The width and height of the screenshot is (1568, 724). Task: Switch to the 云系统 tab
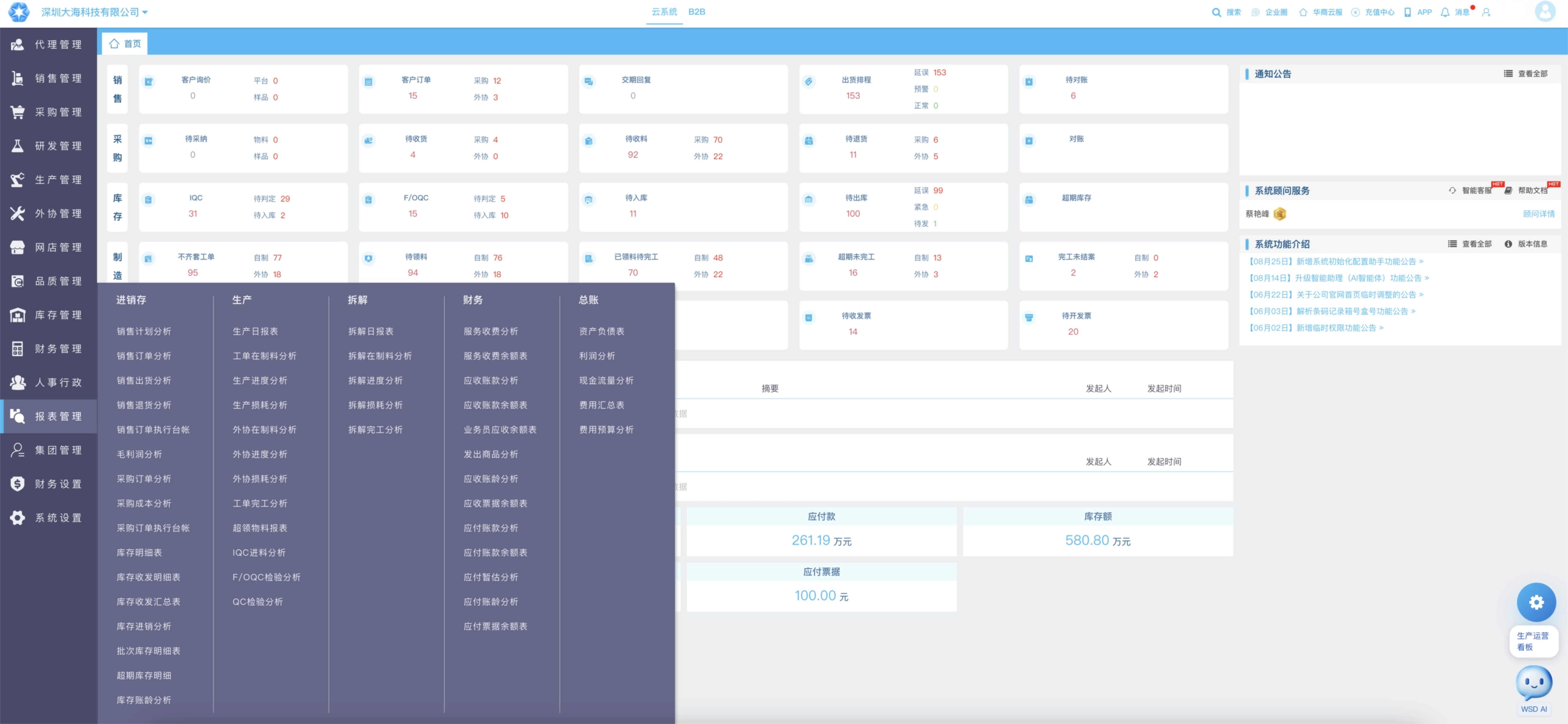664,12
